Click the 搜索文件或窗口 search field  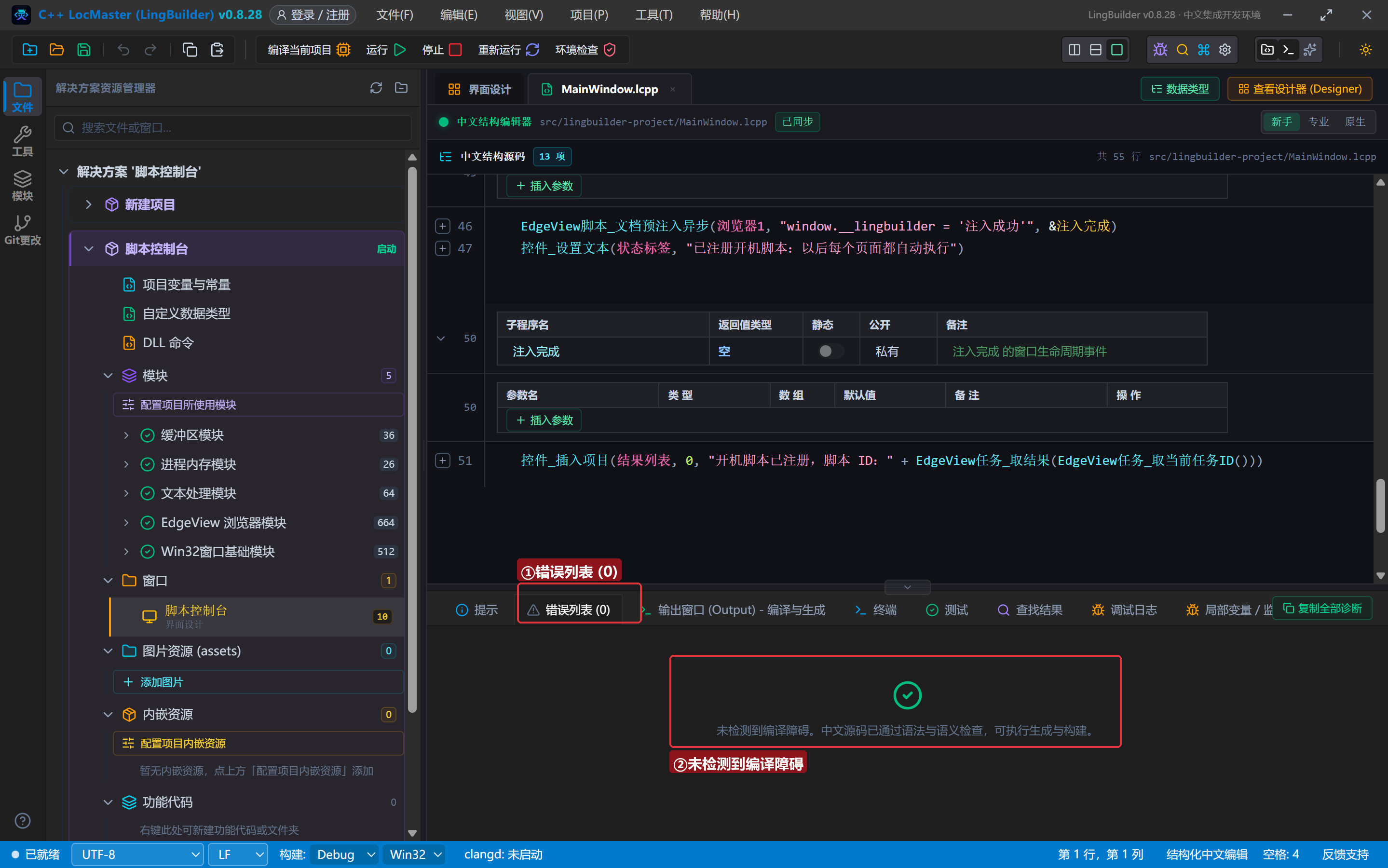click(x=233, y=127)
